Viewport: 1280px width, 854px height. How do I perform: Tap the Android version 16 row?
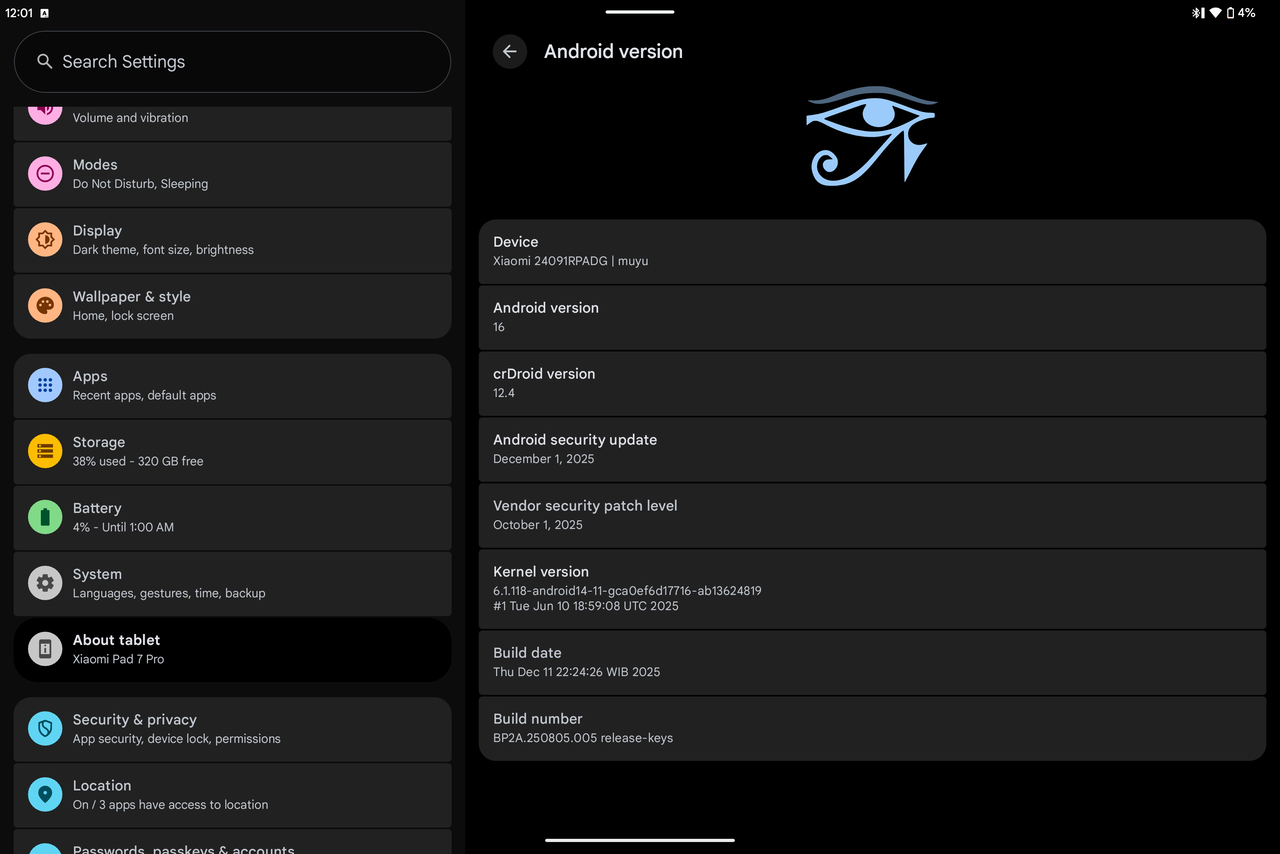pyautogui.click(x=872, y=317)
